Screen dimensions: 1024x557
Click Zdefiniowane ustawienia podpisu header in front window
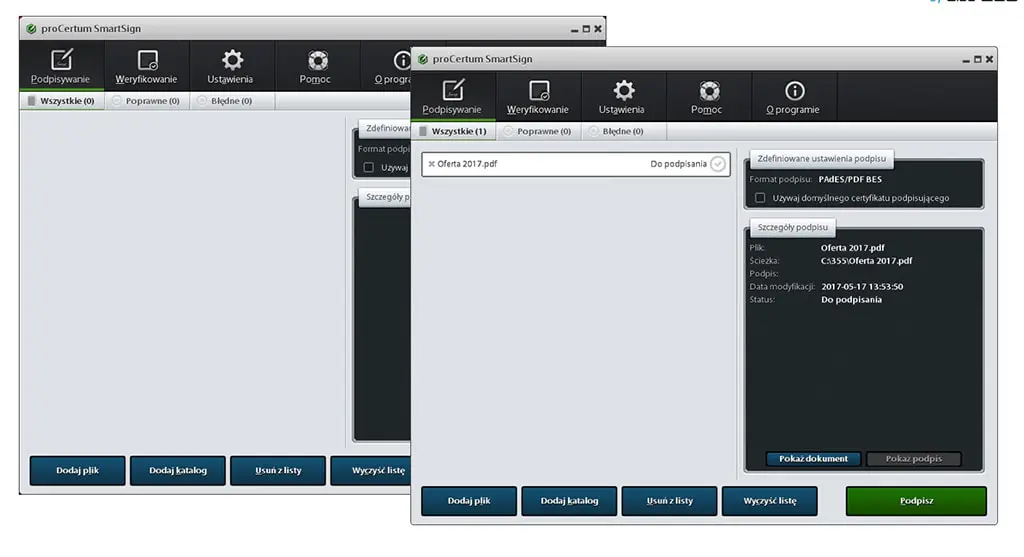[x=822, y=159]
